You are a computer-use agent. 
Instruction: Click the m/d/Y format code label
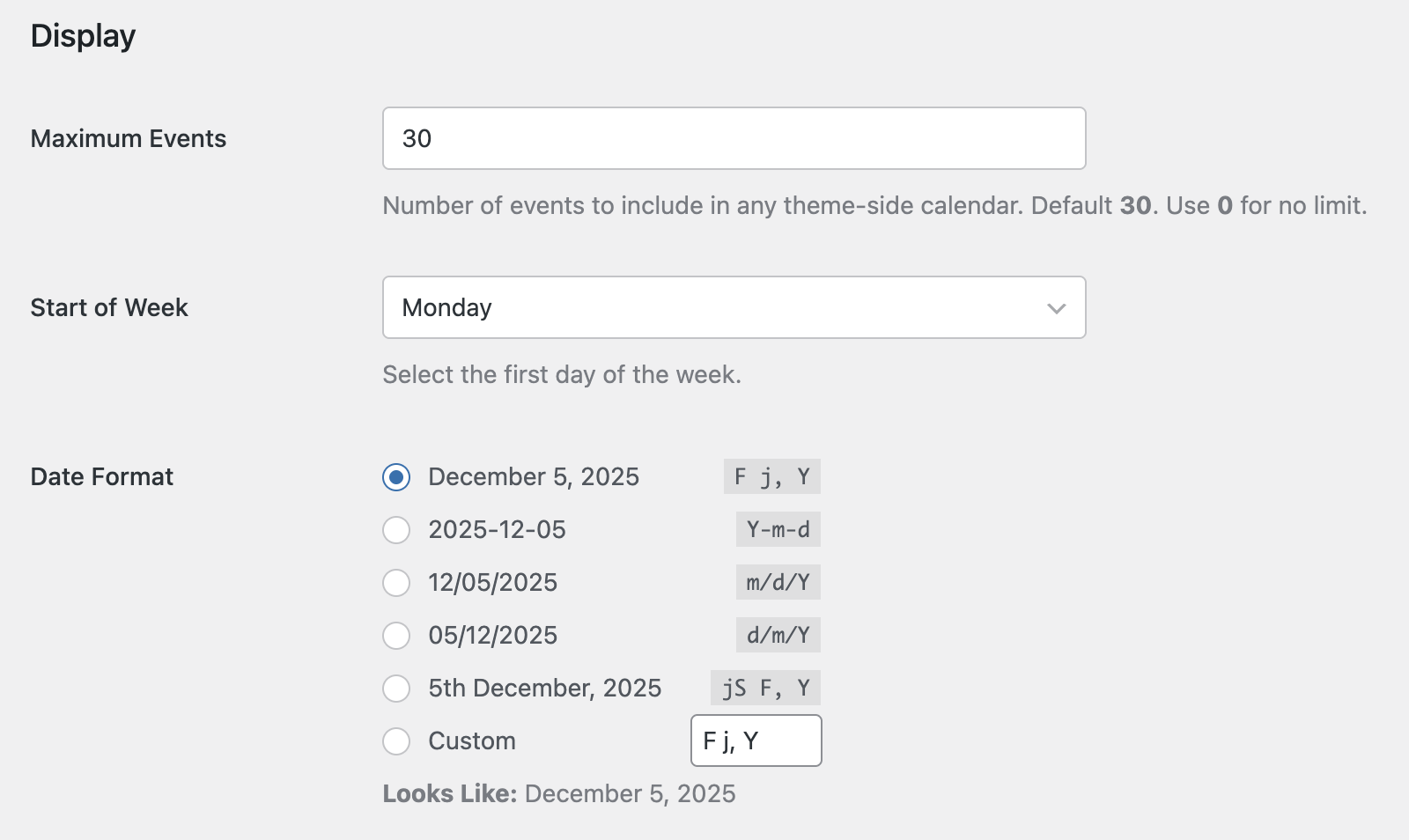[x=778, y=582]
